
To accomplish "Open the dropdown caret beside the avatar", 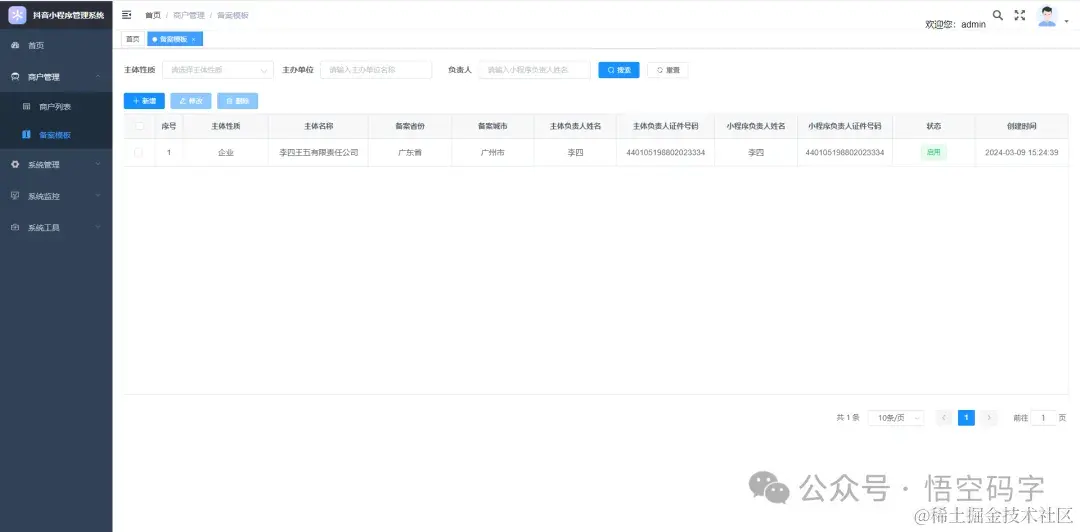I will point(1067,21).
